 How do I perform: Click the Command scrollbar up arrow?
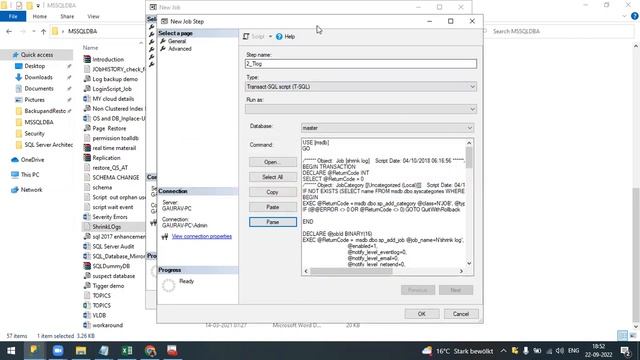click(x=469, y=143)
